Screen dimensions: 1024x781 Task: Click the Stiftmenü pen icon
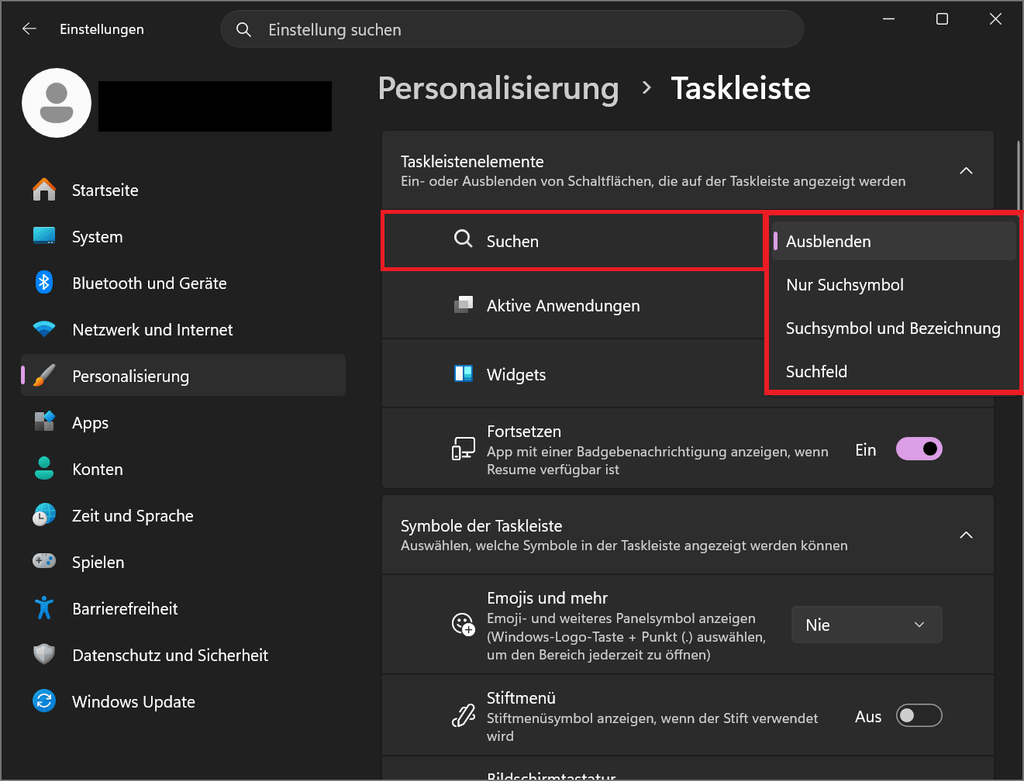point(463,716)
